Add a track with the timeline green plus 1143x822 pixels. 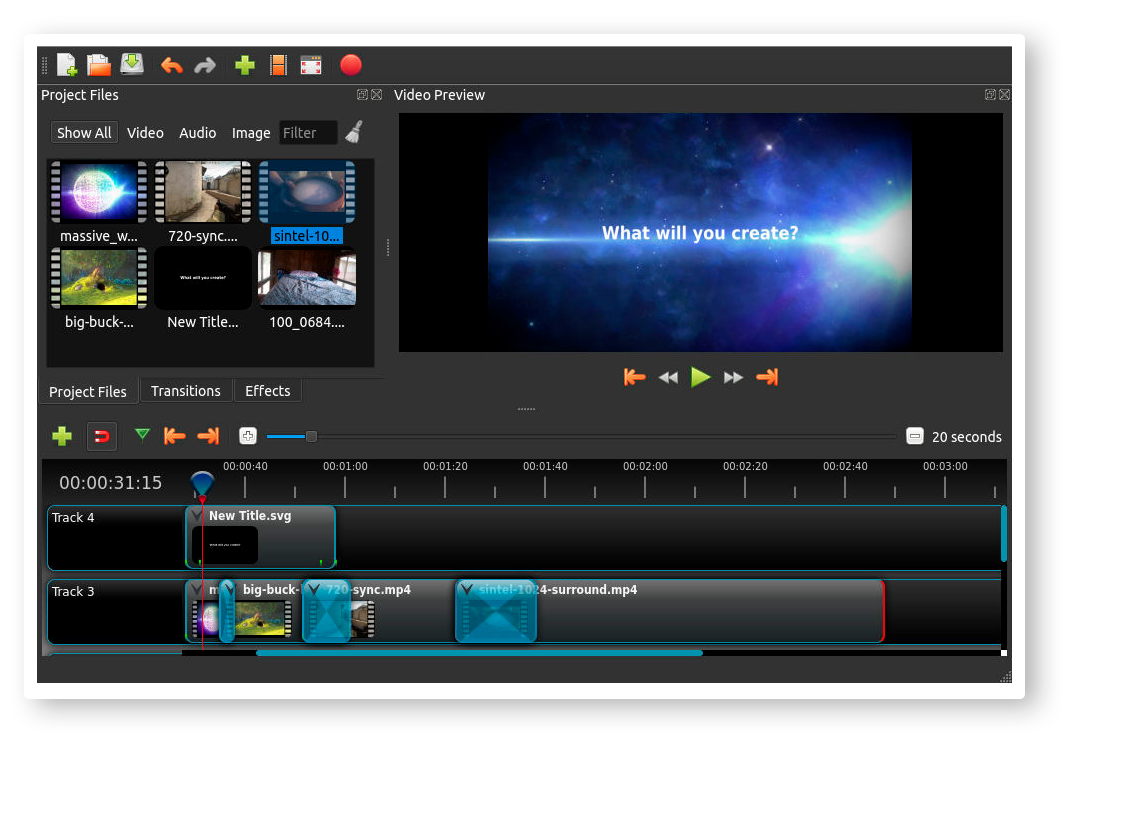[x=62, y=436]
